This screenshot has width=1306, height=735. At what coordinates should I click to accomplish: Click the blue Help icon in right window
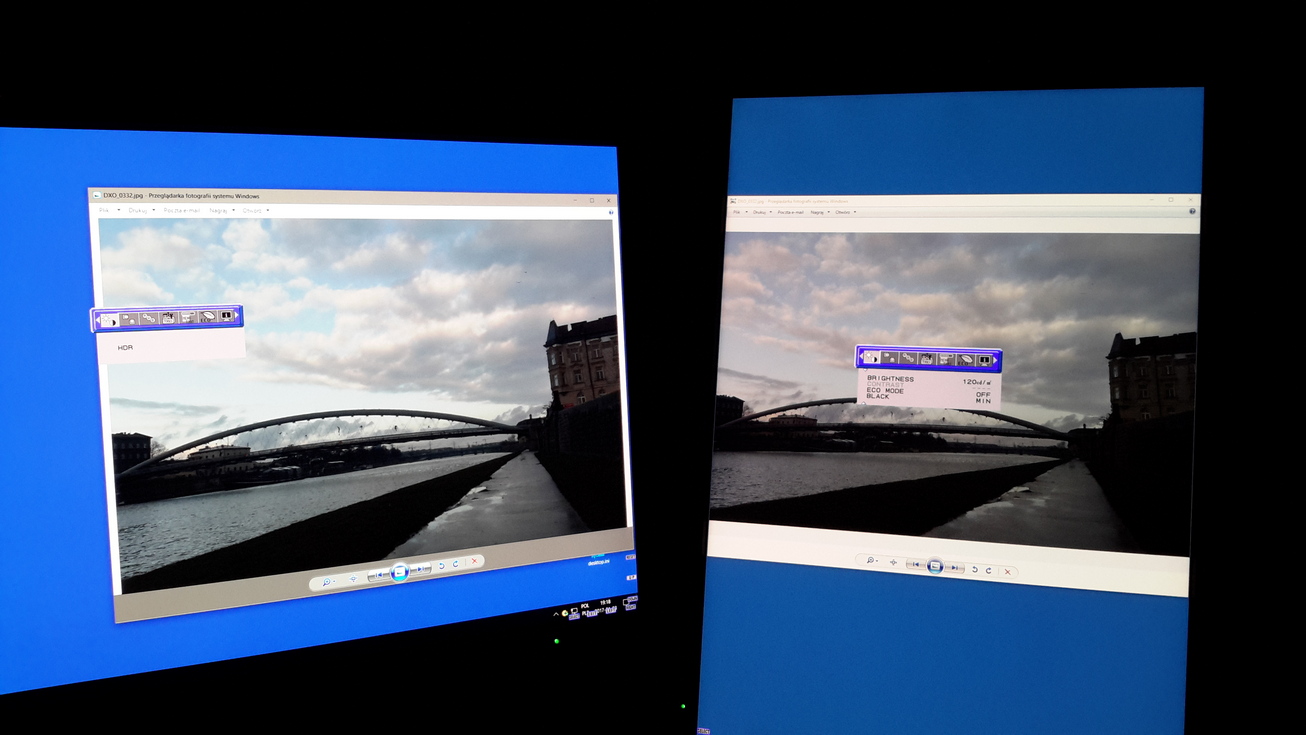[1192, 211]
